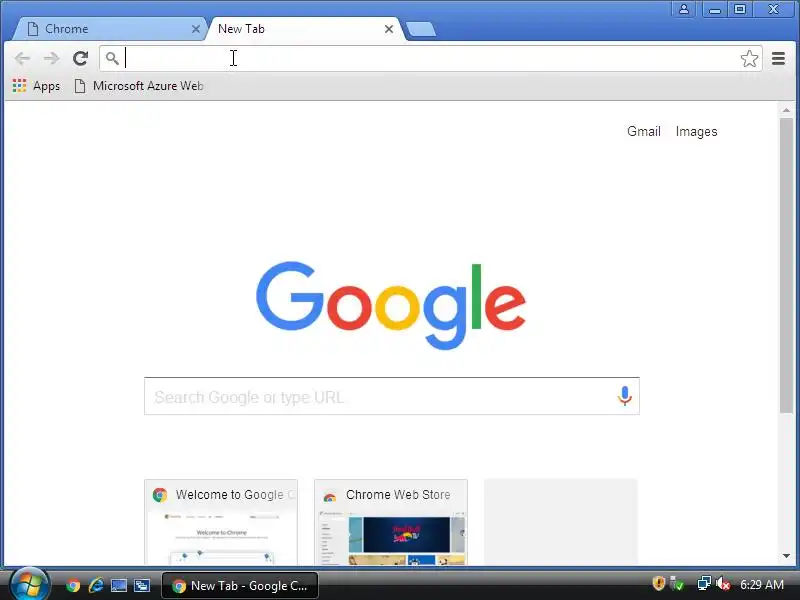Image resolution: width=800 pixels, height=600 pixels.
Task: Open the Gmail link
Action: pyautogui.click(x=643, y=132)
